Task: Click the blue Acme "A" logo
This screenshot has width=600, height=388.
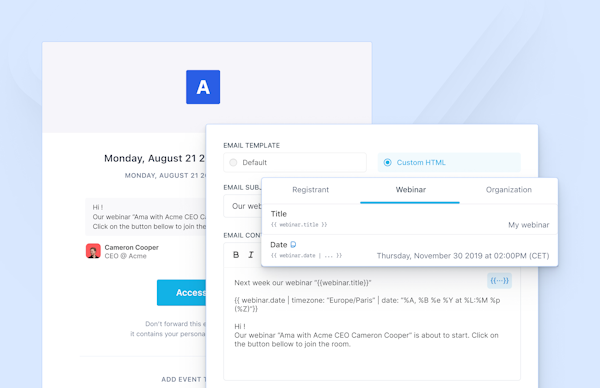Action: coord(203,87)
